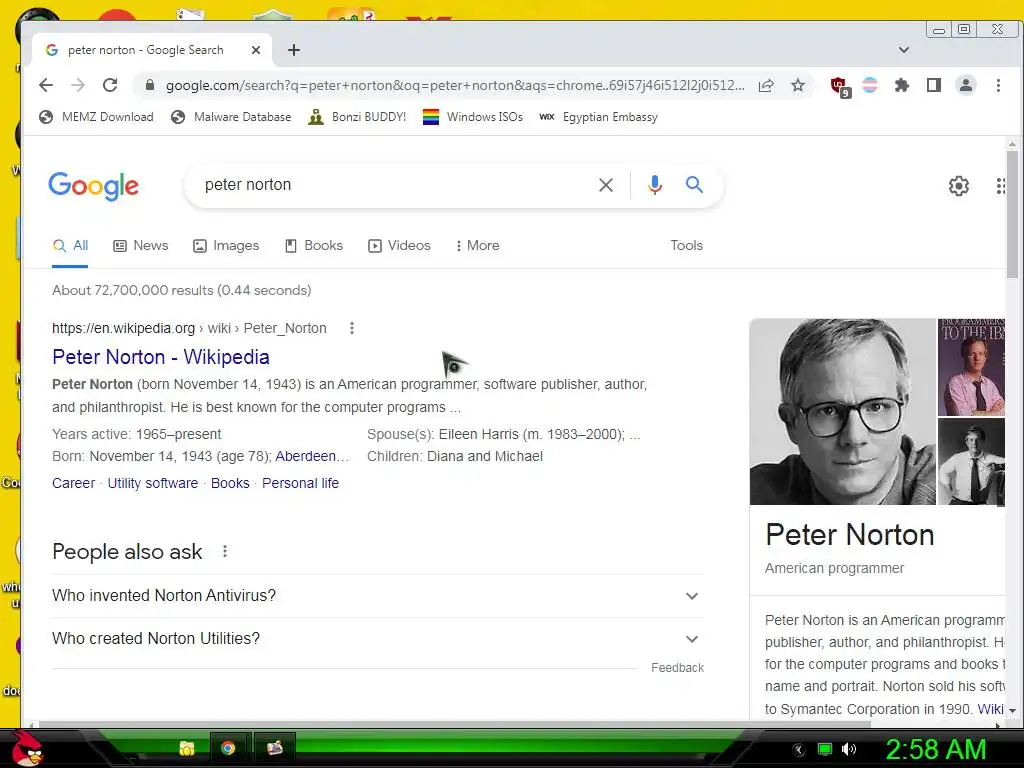
Task: Toggle the browser side panel
Action: pos(934,85)
